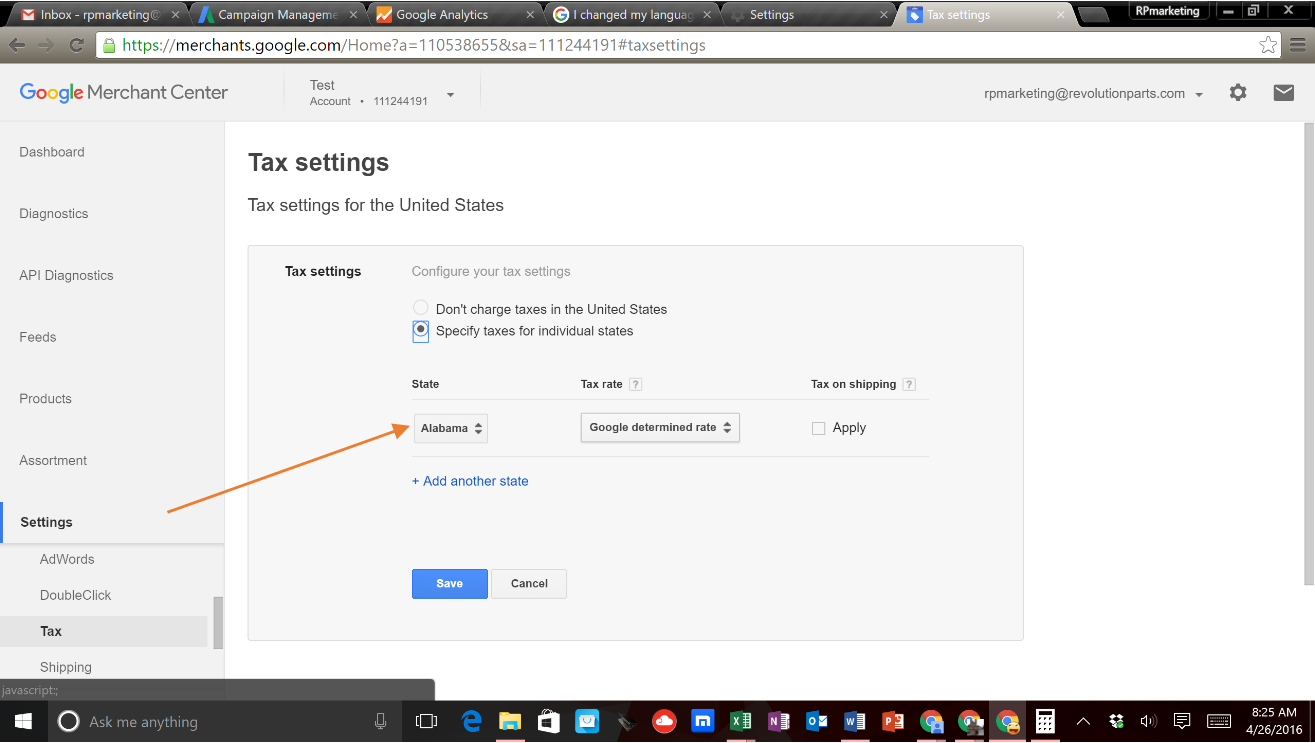Open the Action Center notification icon
Screen dimensions: 1315x743
pyautogui.click(x=1182, y=721)
